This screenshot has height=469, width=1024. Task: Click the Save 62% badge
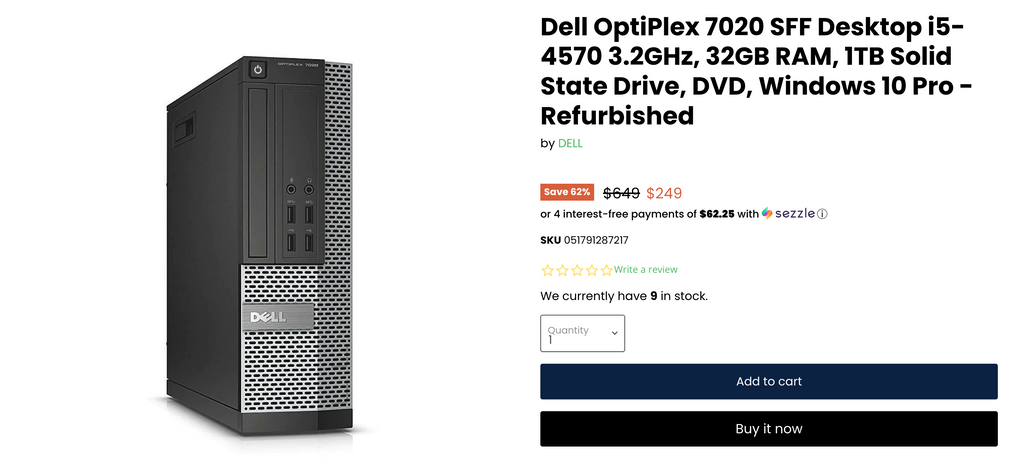tap(568, 192)
